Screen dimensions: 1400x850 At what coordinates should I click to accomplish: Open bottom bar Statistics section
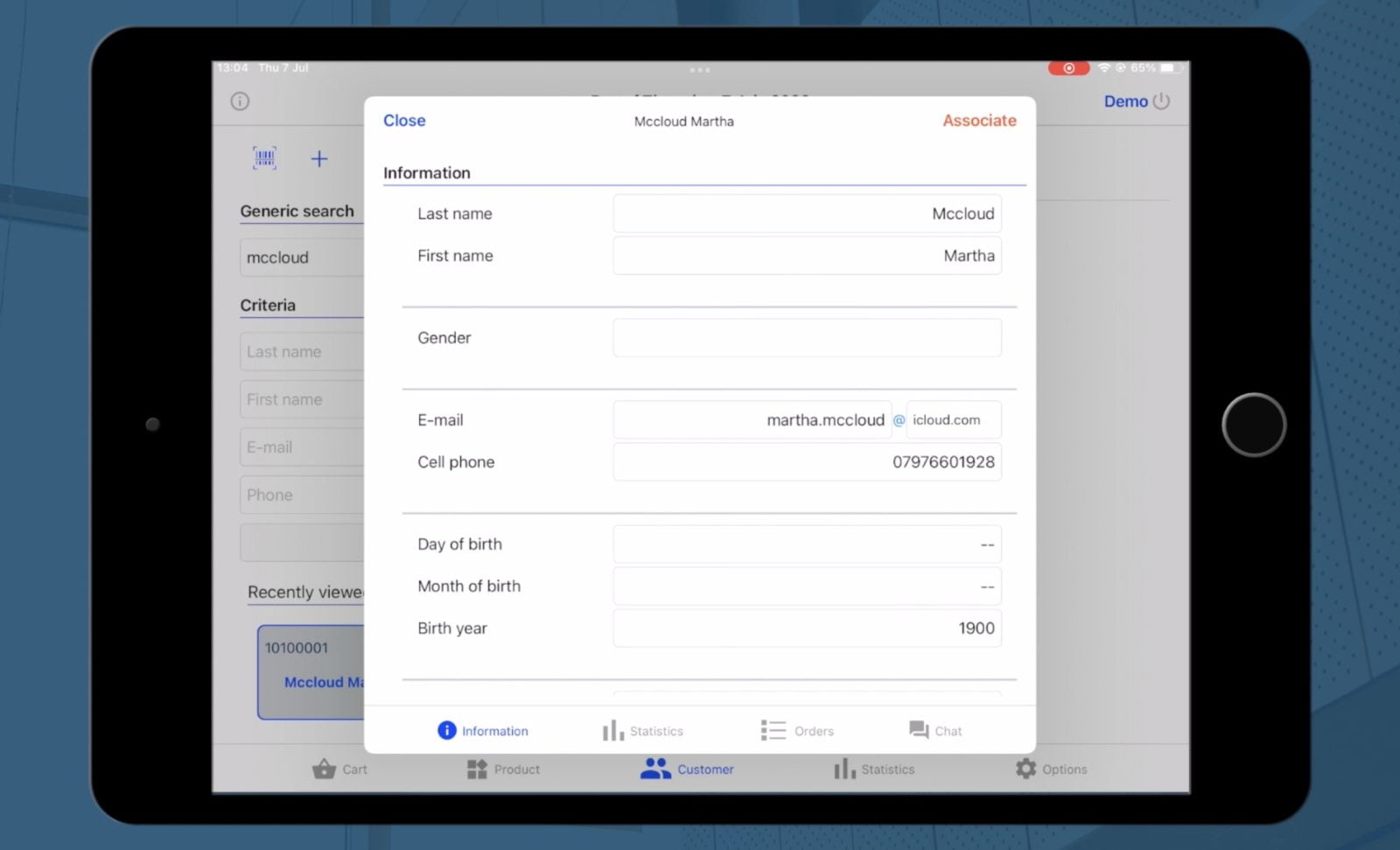point(873,769)
